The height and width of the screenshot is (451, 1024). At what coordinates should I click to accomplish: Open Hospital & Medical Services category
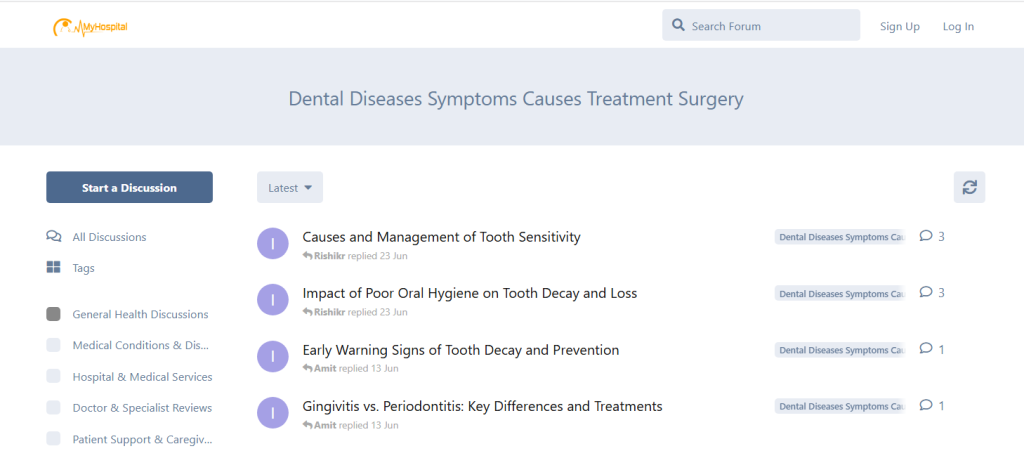coord(142,377)
